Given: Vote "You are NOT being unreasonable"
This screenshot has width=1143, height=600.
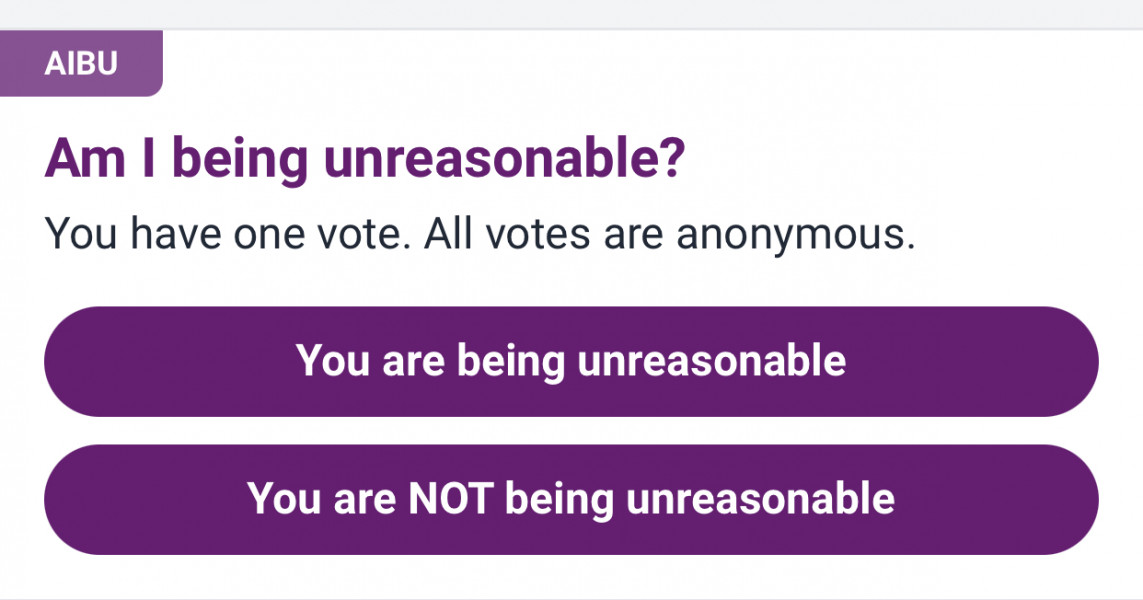Looking at the screenshot, I should (571, 499).
